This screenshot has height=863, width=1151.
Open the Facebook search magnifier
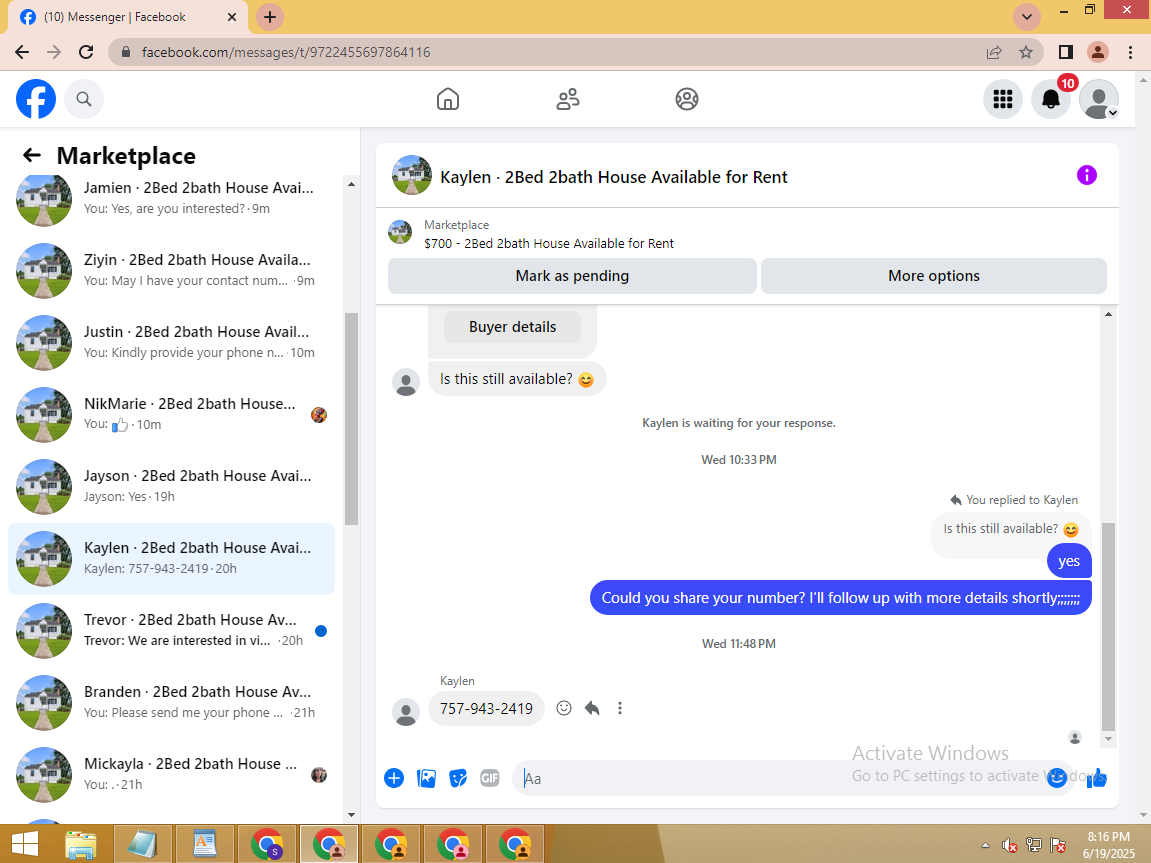[x=84, y=99]
